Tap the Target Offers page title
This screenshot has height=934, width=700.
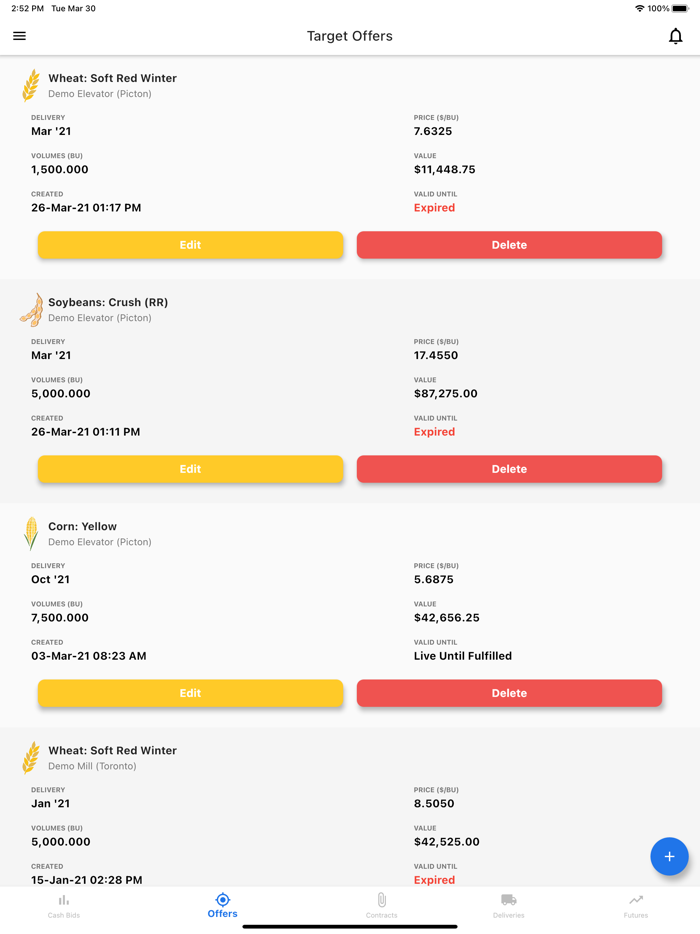click(350, 36)
